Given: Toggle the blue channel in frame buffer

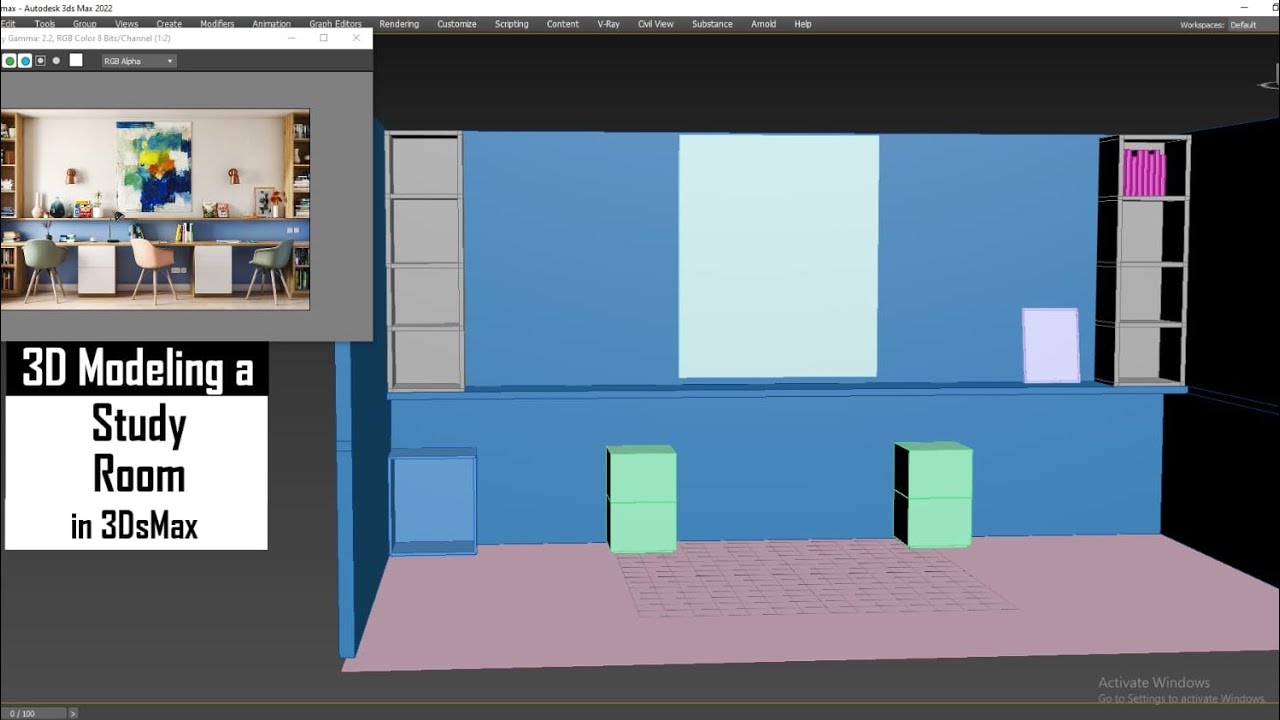Looking at the screenshot, I should 25,61.
